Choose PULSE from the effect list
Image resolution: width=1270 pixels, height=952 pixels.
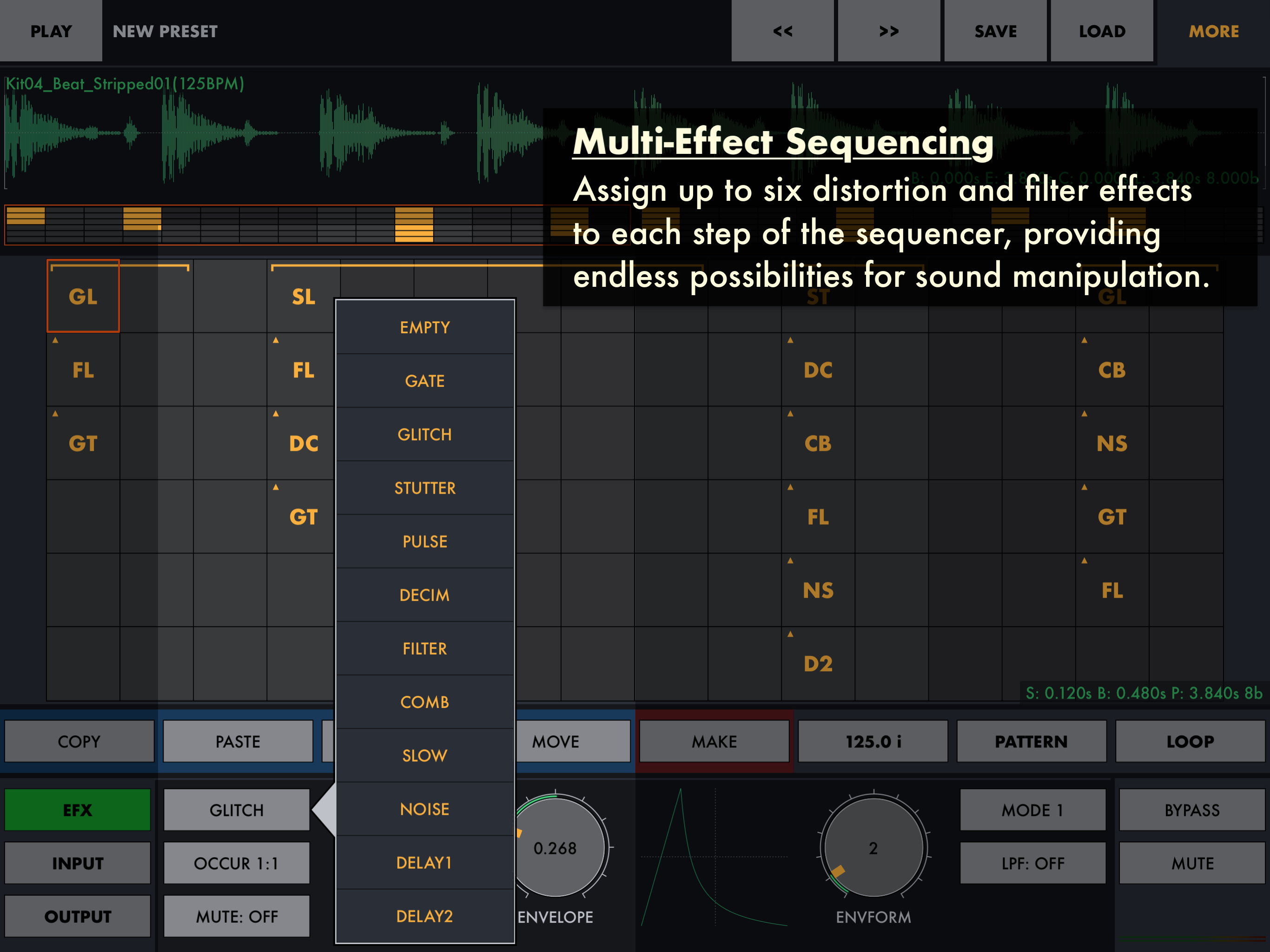point(425,542)
